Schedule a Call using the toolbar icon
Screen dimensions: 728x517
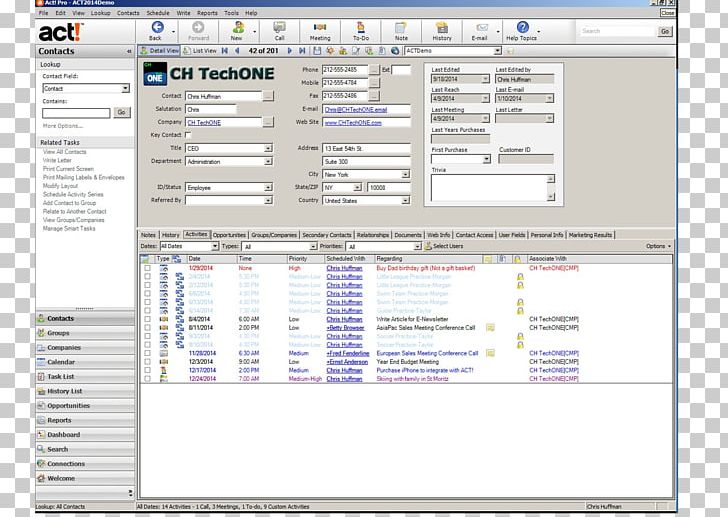click(279, 27)
